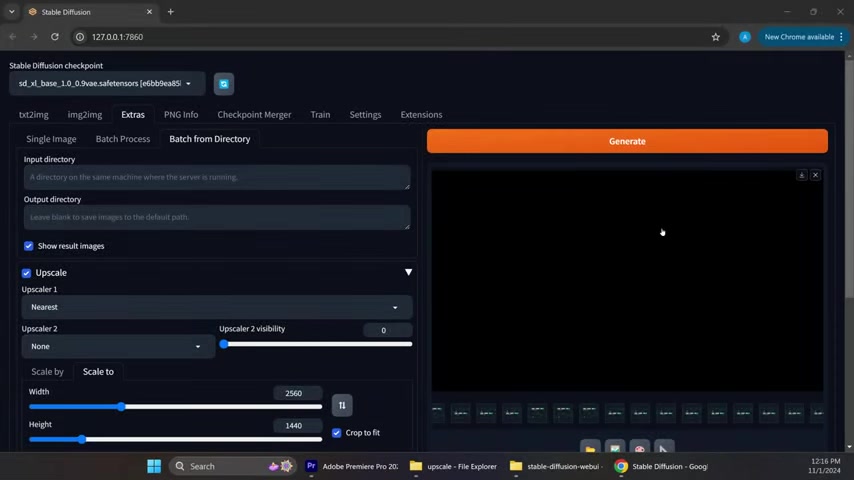Open Adobe Premiere Pro from taskbar
854x480 pixels.
[x=353, y=466]
